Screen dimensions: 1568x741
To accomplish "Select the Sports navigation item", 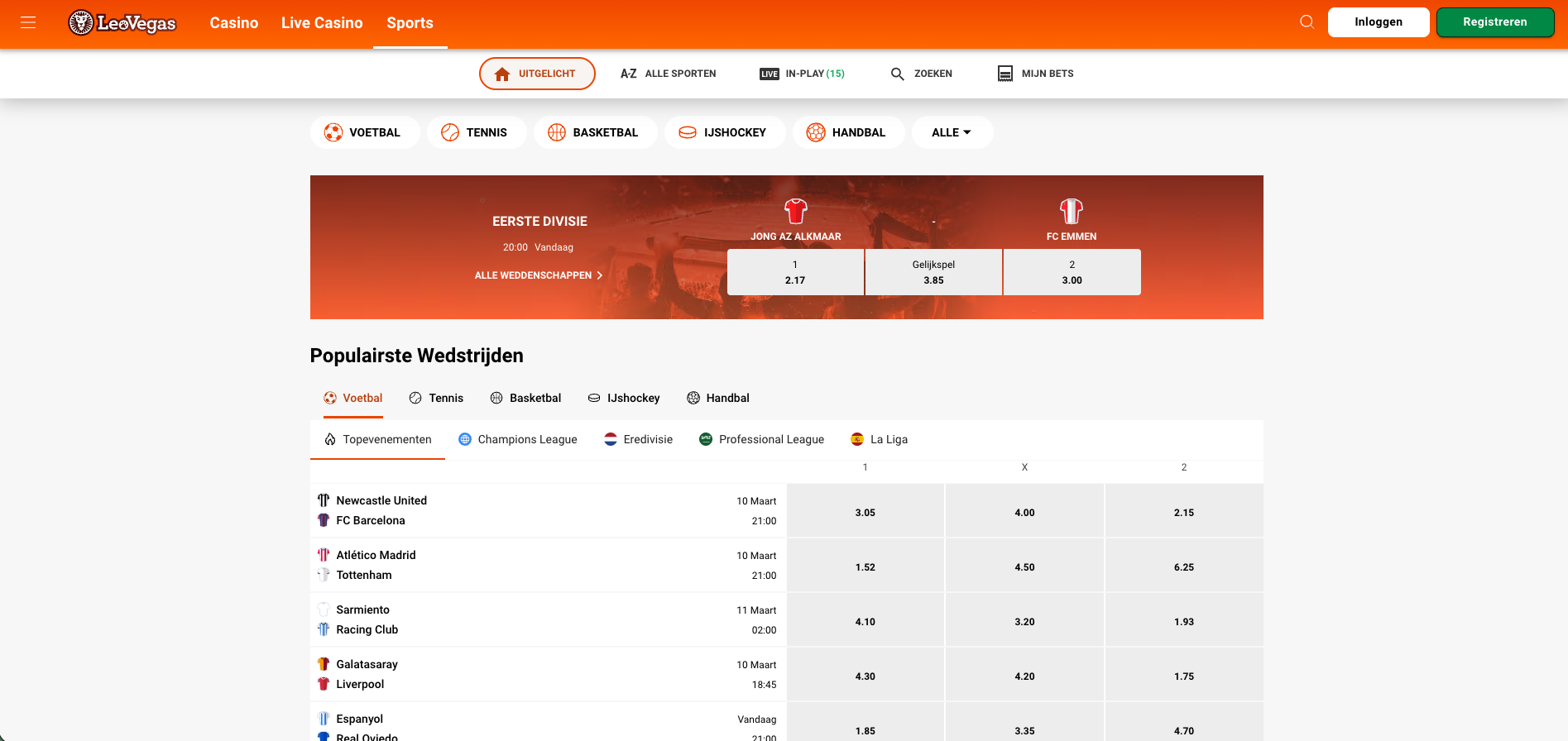I will [410, 23].
